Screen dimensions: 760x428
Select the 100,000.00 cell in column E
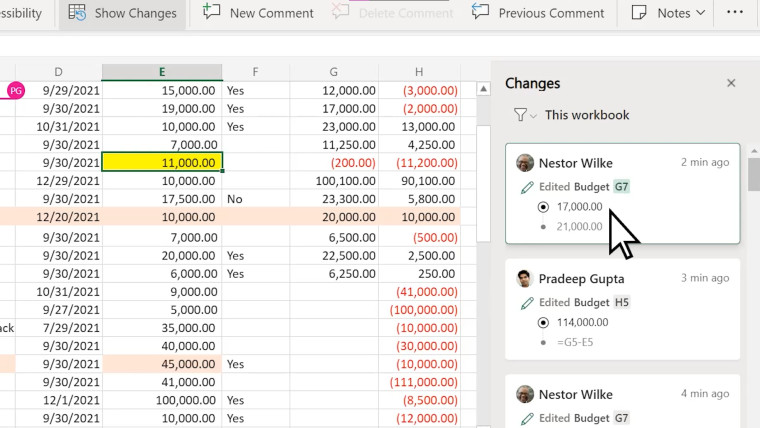tap(162, 400)
